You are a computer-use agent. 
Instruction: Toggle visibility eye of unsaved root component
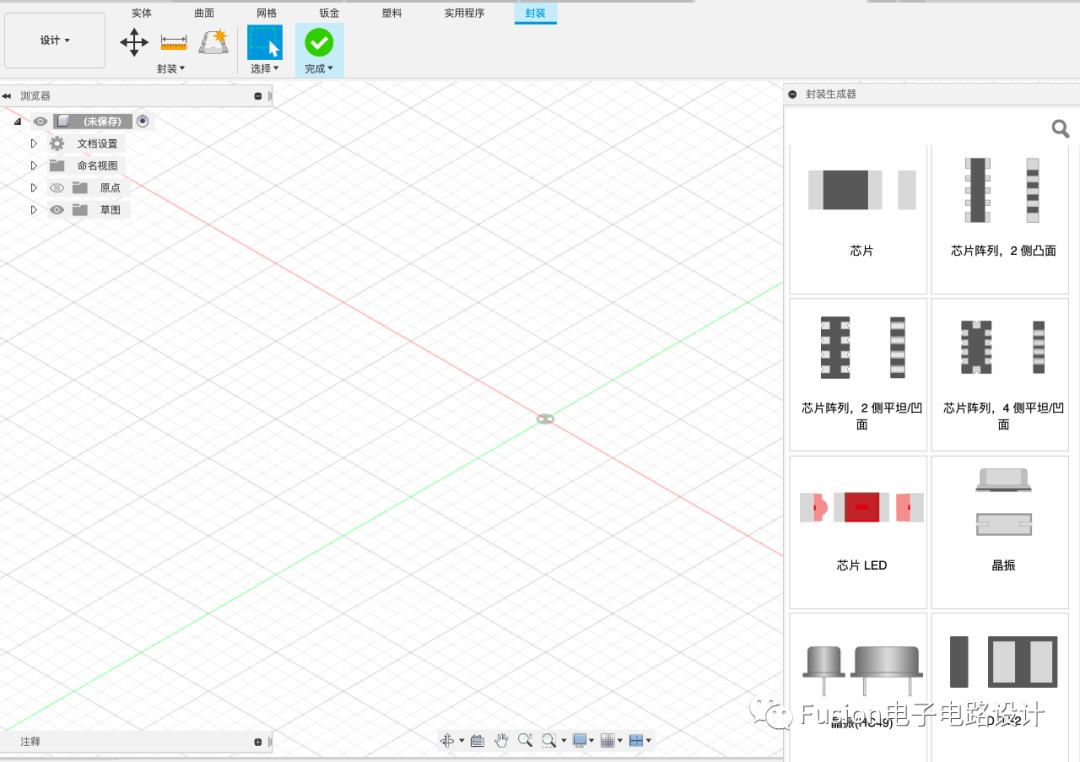coord(41,121)
